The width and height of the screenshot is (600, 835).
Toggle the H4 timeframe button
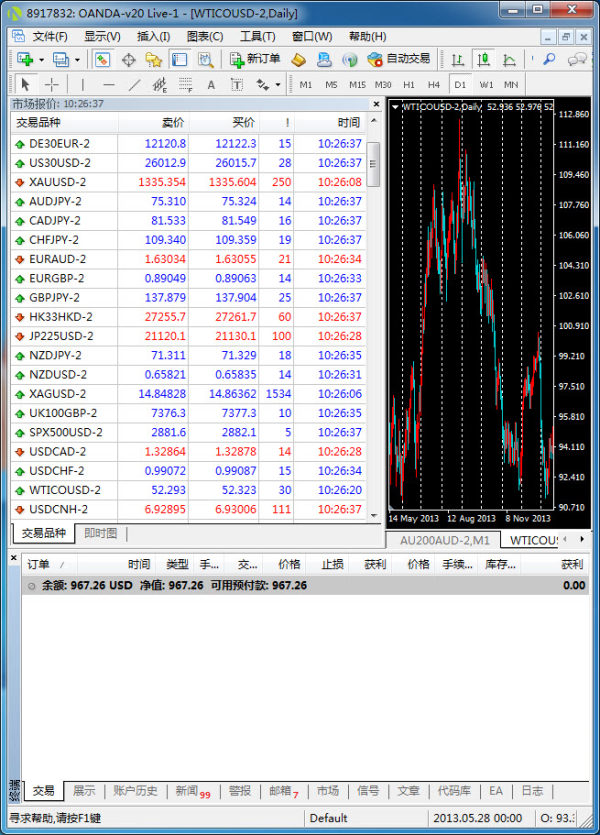point(433,85)
